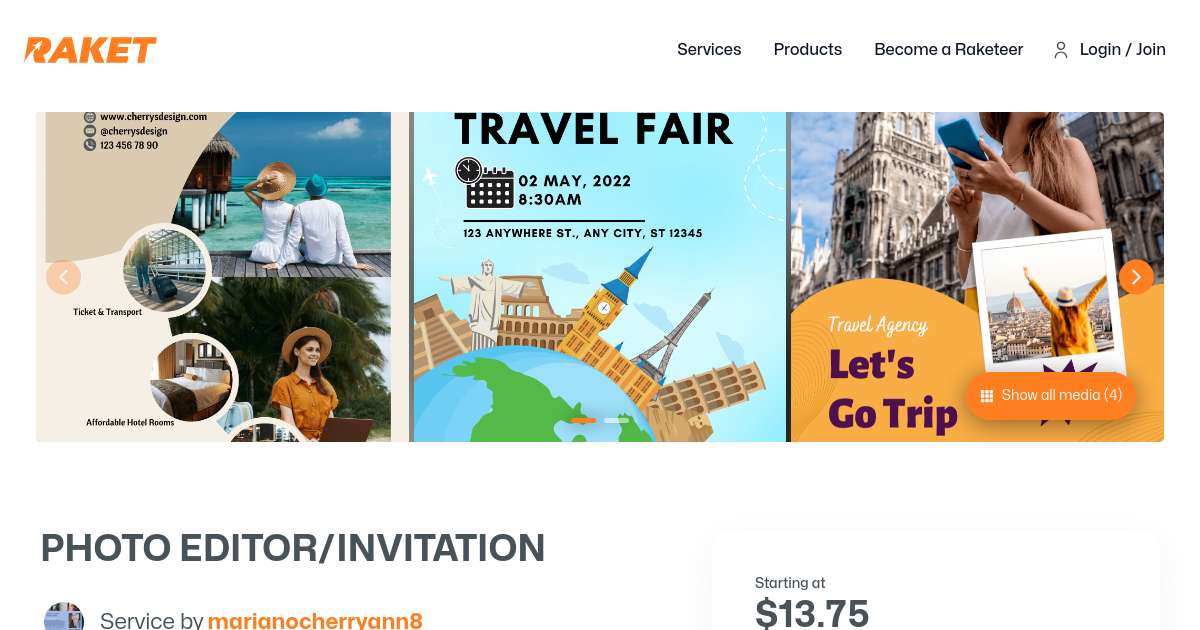The height and width of the screenshot is (630, 1200).
Task: Jump to the second carousel indicator
Action: 617,420
